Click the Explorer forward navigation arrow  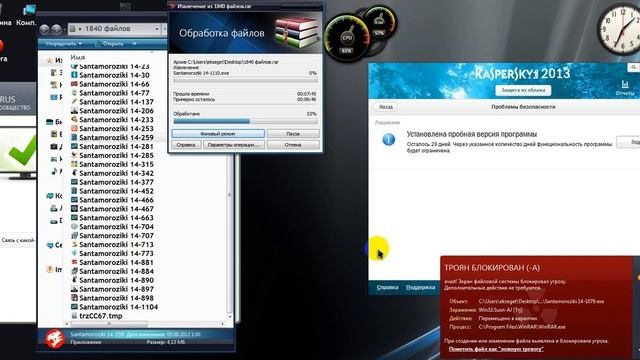[57, 29]
